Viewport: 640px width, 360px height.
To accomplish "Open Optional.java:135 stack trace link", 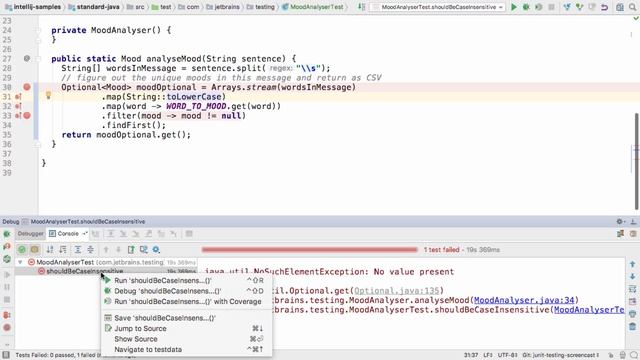I will click(x=396, y=291).
